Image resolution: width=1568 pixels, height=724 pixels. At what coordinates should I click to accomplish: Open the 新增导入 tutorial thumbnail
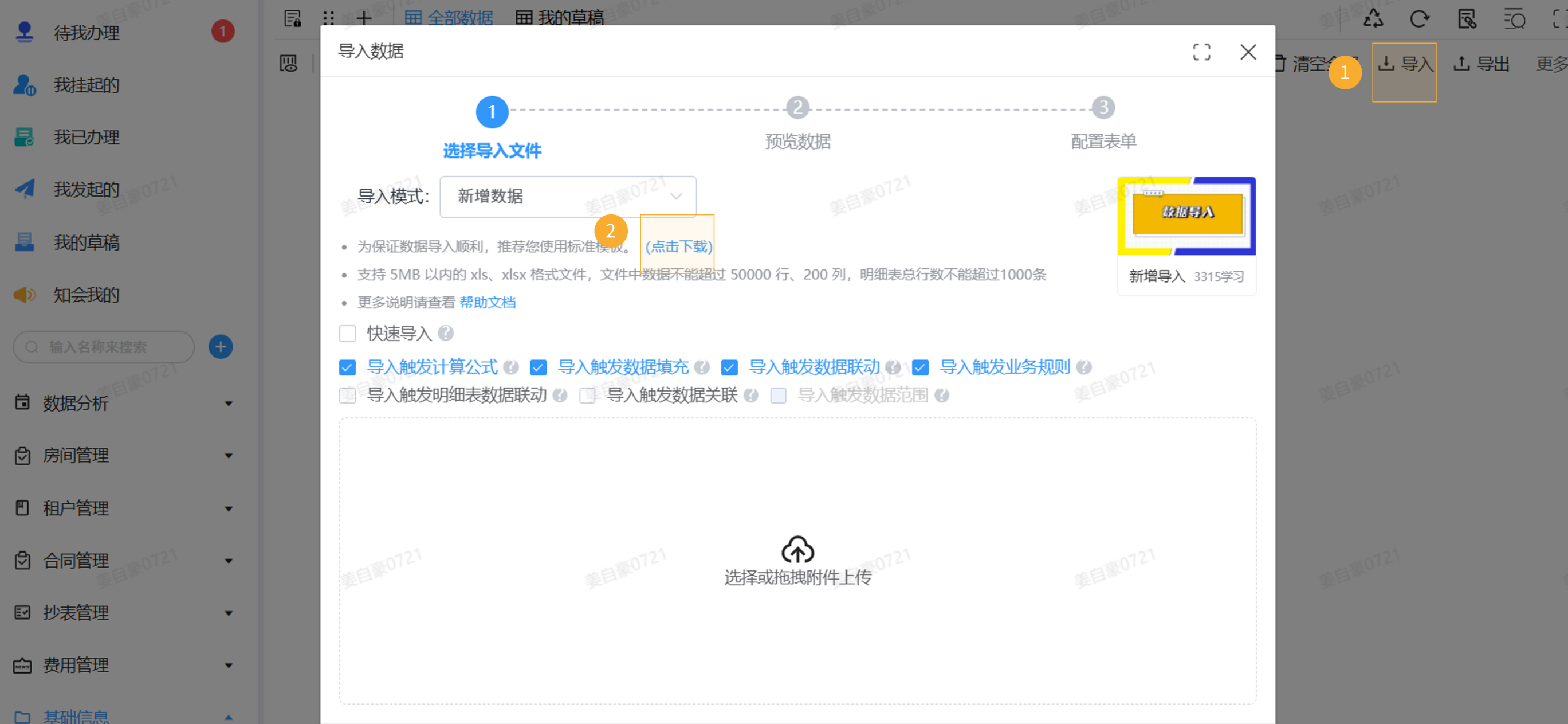(x=1186, y=216)
